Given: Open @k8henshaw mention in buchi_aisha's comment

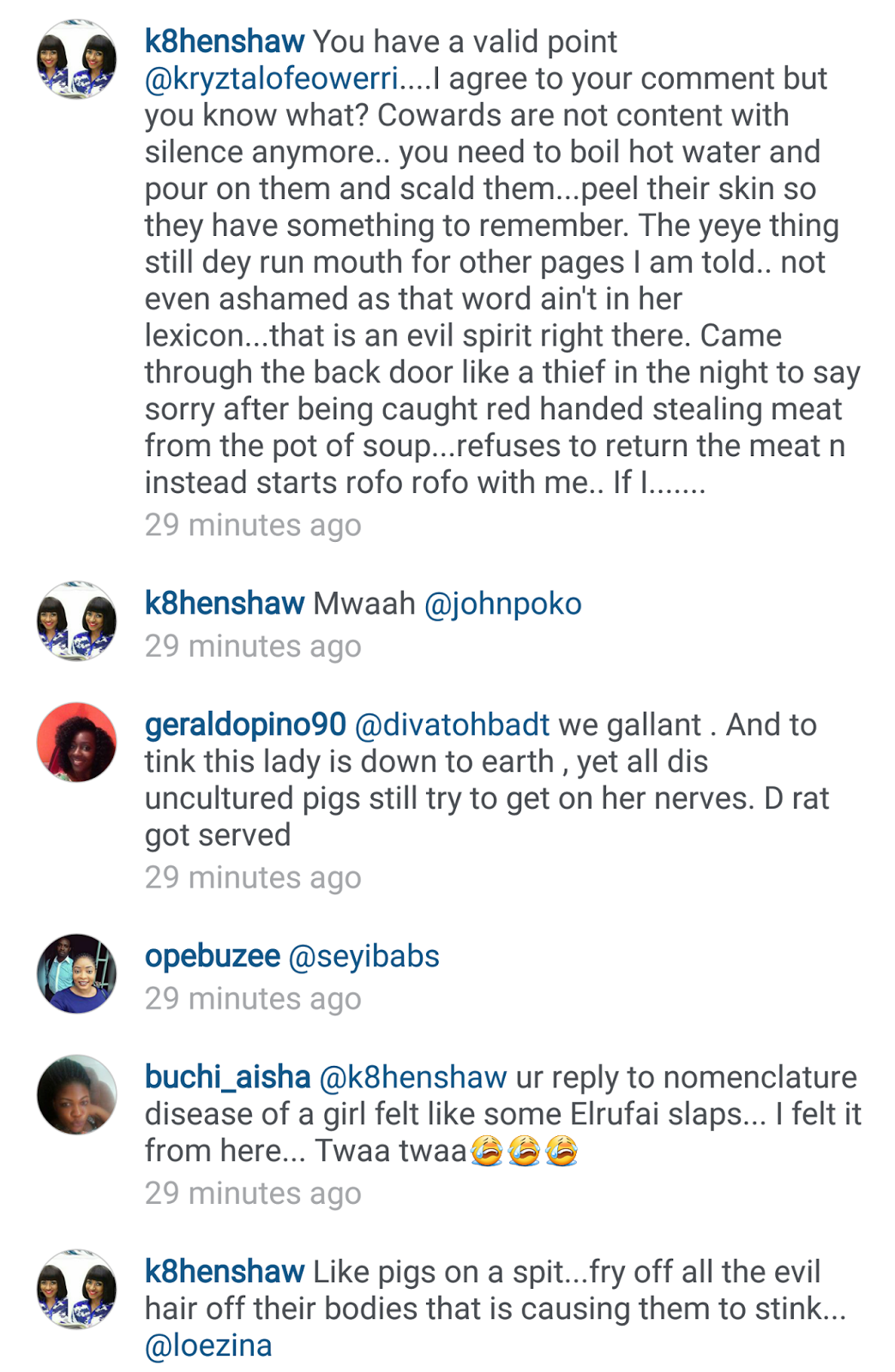Looking at the screenshot, I should 413,1077.
